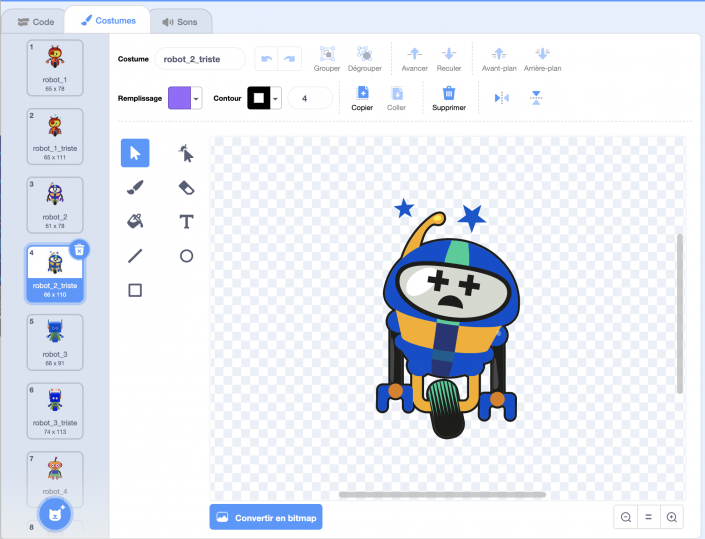The height and width of the screenshot is (539, 705).
Task: Select the Line tool
Action: [135, 256]
